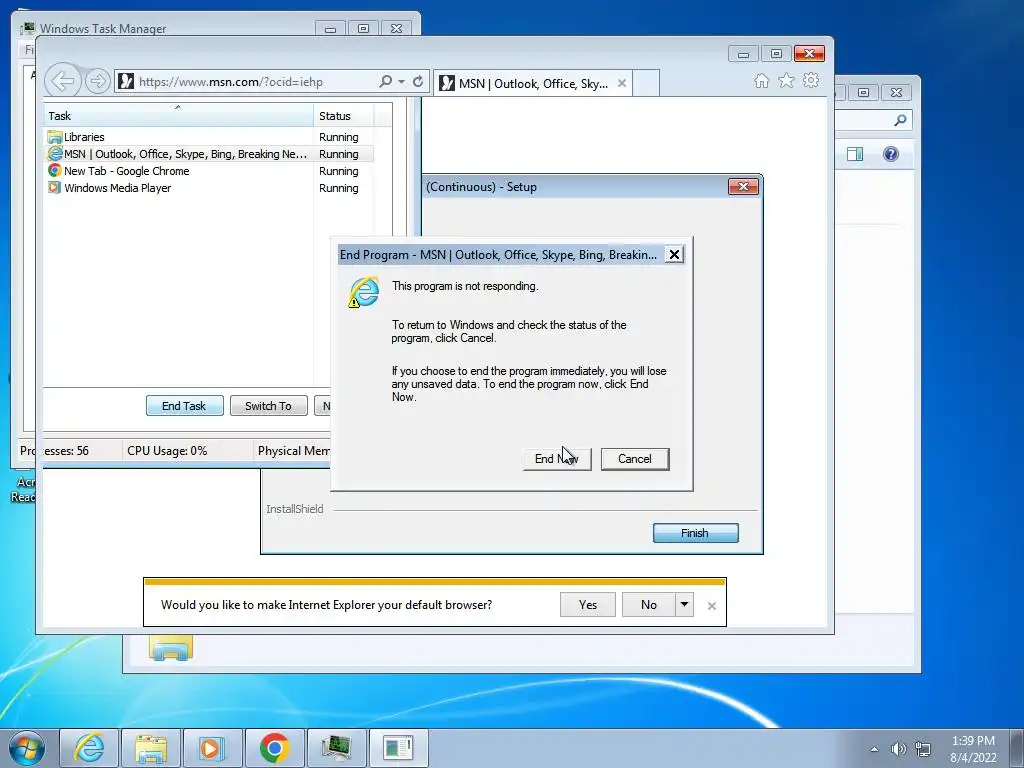Image resolution: width=1024 pixels, height=768 pixels.
Task: Click the Switch To button
Action: click(x=268, y=406)
